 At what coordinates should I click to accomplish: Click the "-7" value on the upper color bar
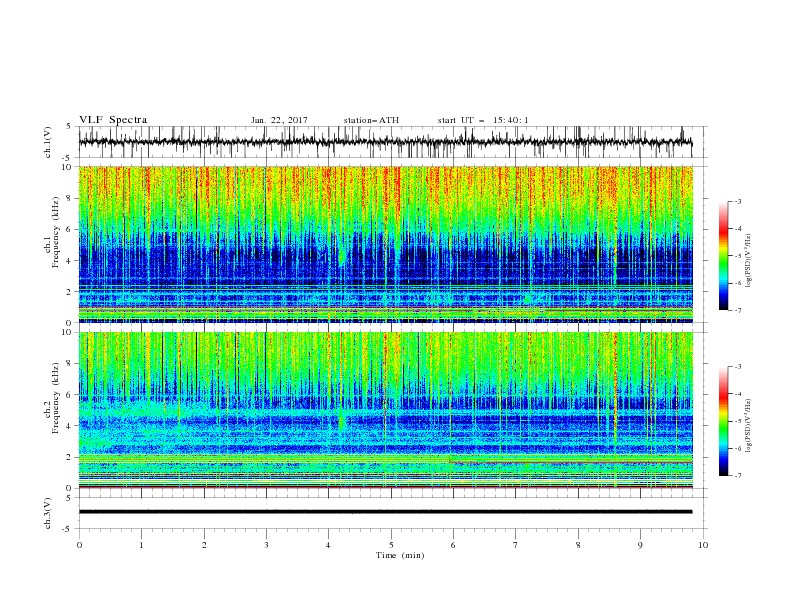(737, 310)
